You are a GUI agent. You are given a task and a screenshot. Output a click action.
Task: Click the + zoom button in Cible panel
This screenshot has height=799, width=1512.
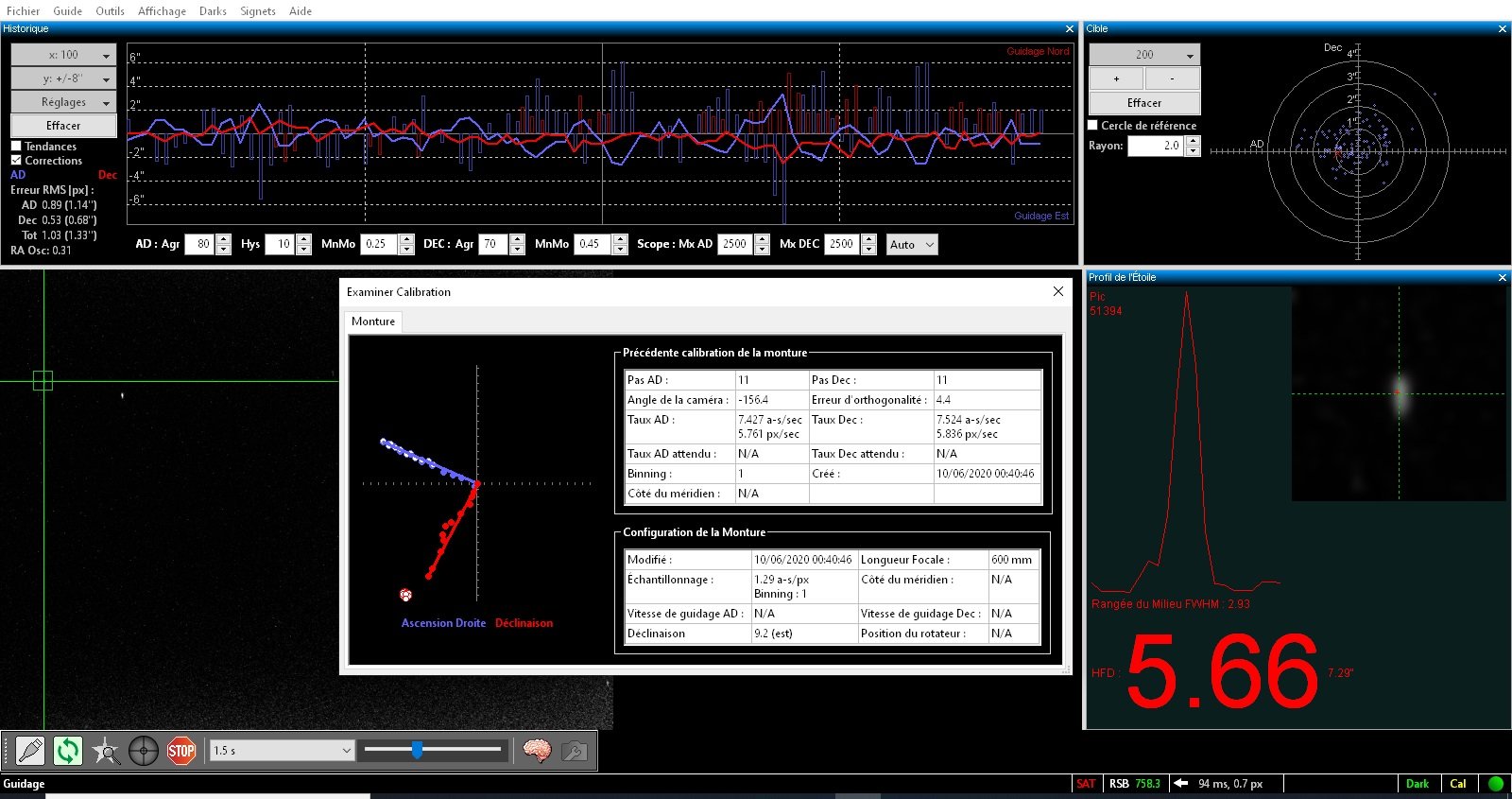1116,78
